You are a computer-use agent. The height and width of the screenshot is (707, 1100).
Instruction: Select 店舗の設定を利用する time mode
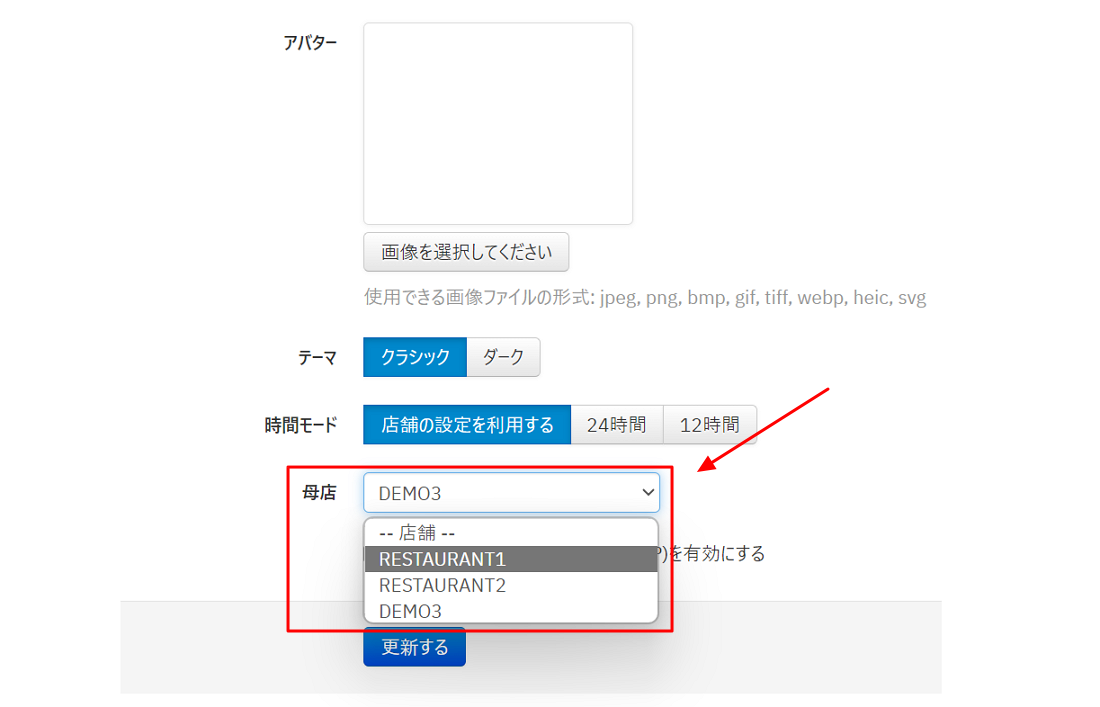click(x=467, y=424)
